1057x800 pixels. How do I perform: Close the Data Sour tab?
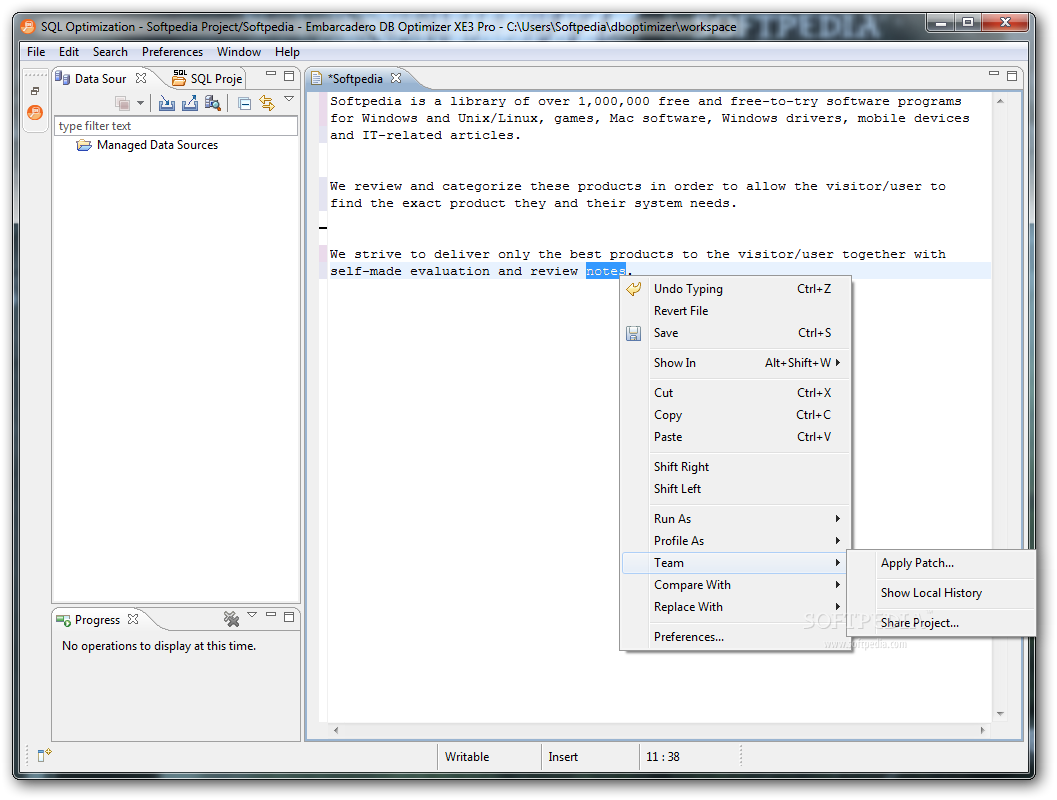(x=141, y=78)
